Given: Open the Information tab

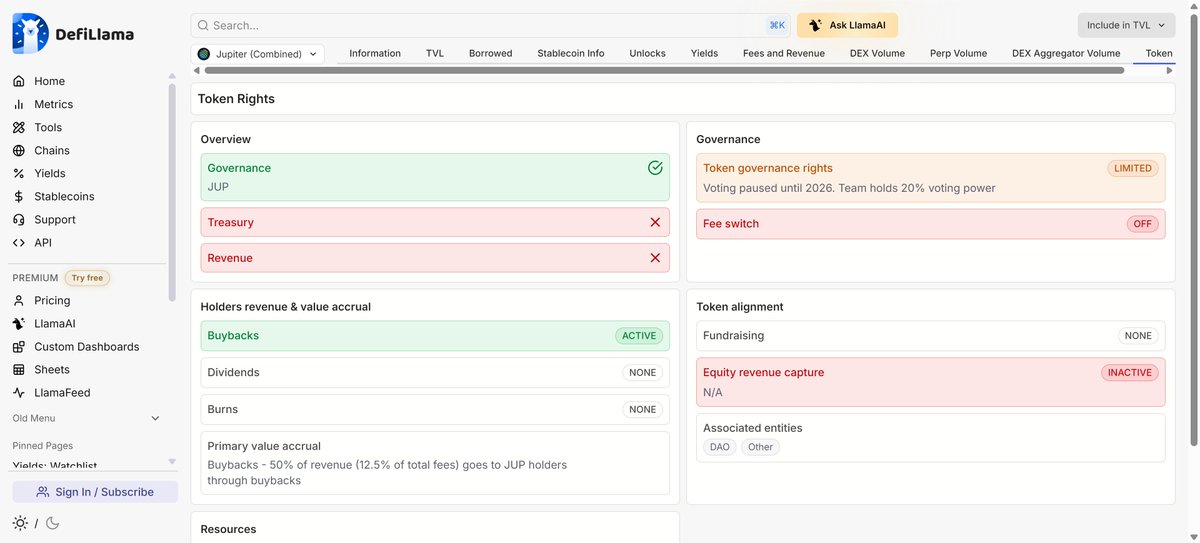Looking at the screenshot, I should point(375,53).
